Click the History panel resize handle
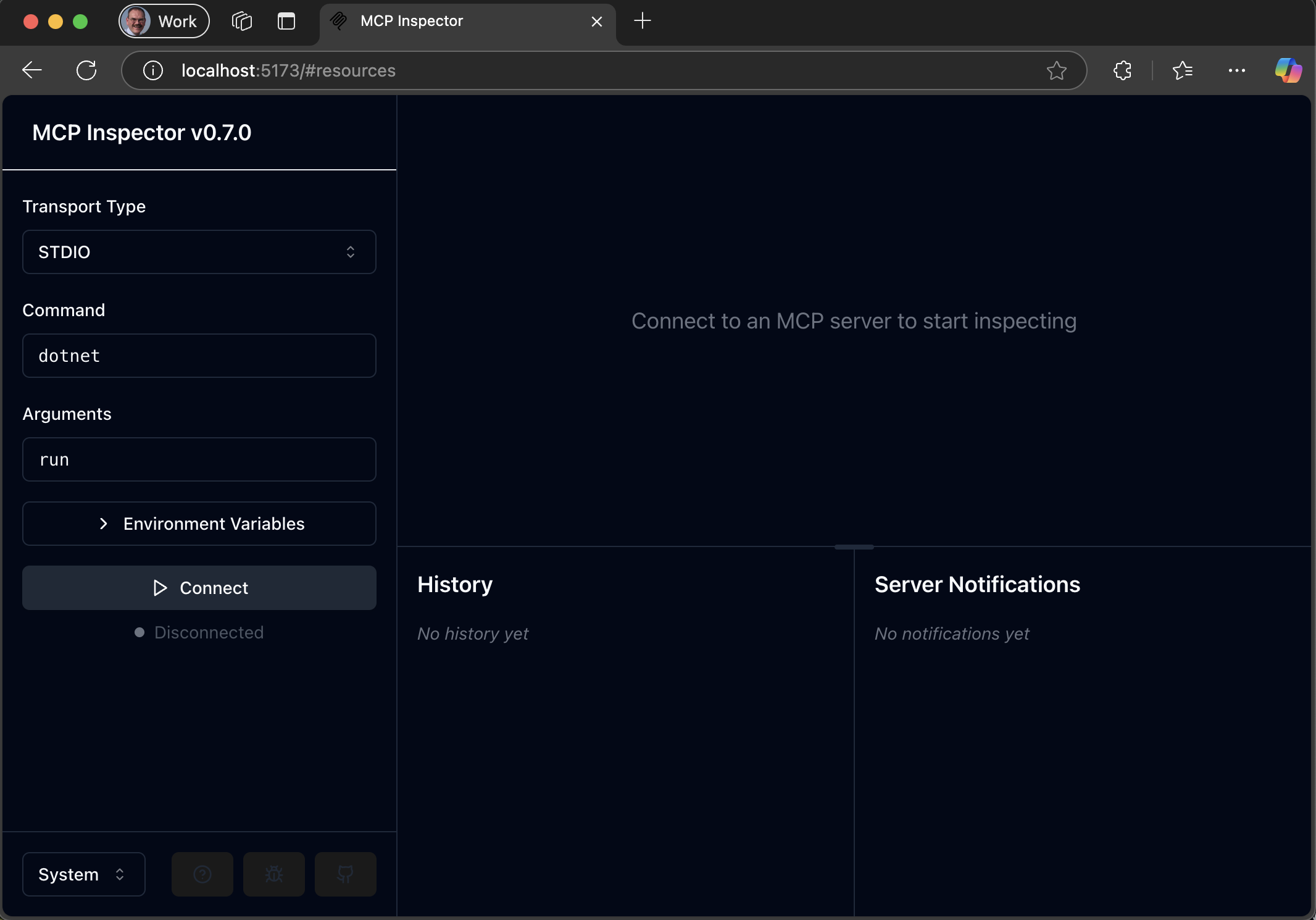 [854, 547]
